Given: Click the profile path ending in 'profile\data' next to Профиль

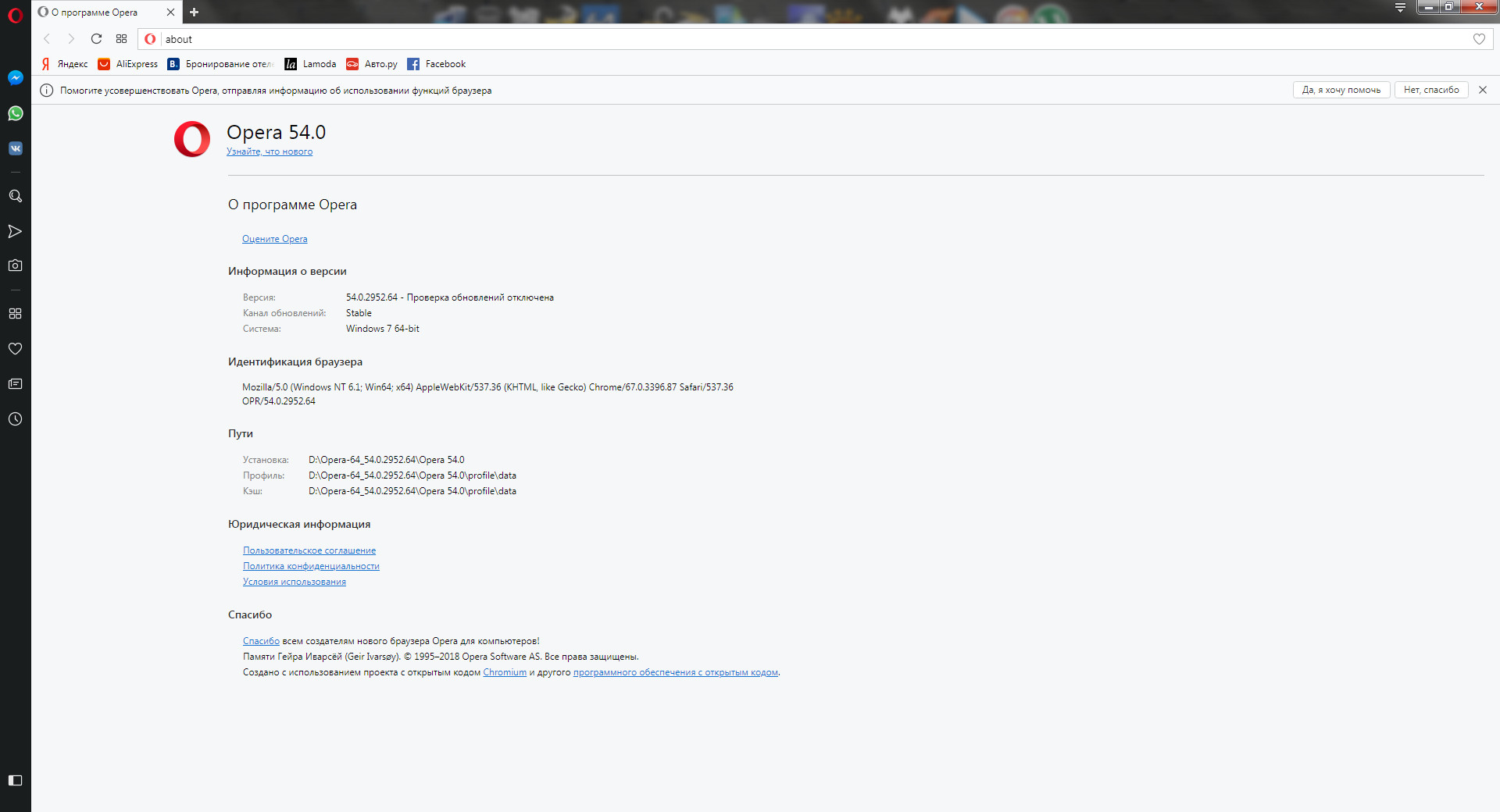Looking at the screenshot, I should 412,475.
